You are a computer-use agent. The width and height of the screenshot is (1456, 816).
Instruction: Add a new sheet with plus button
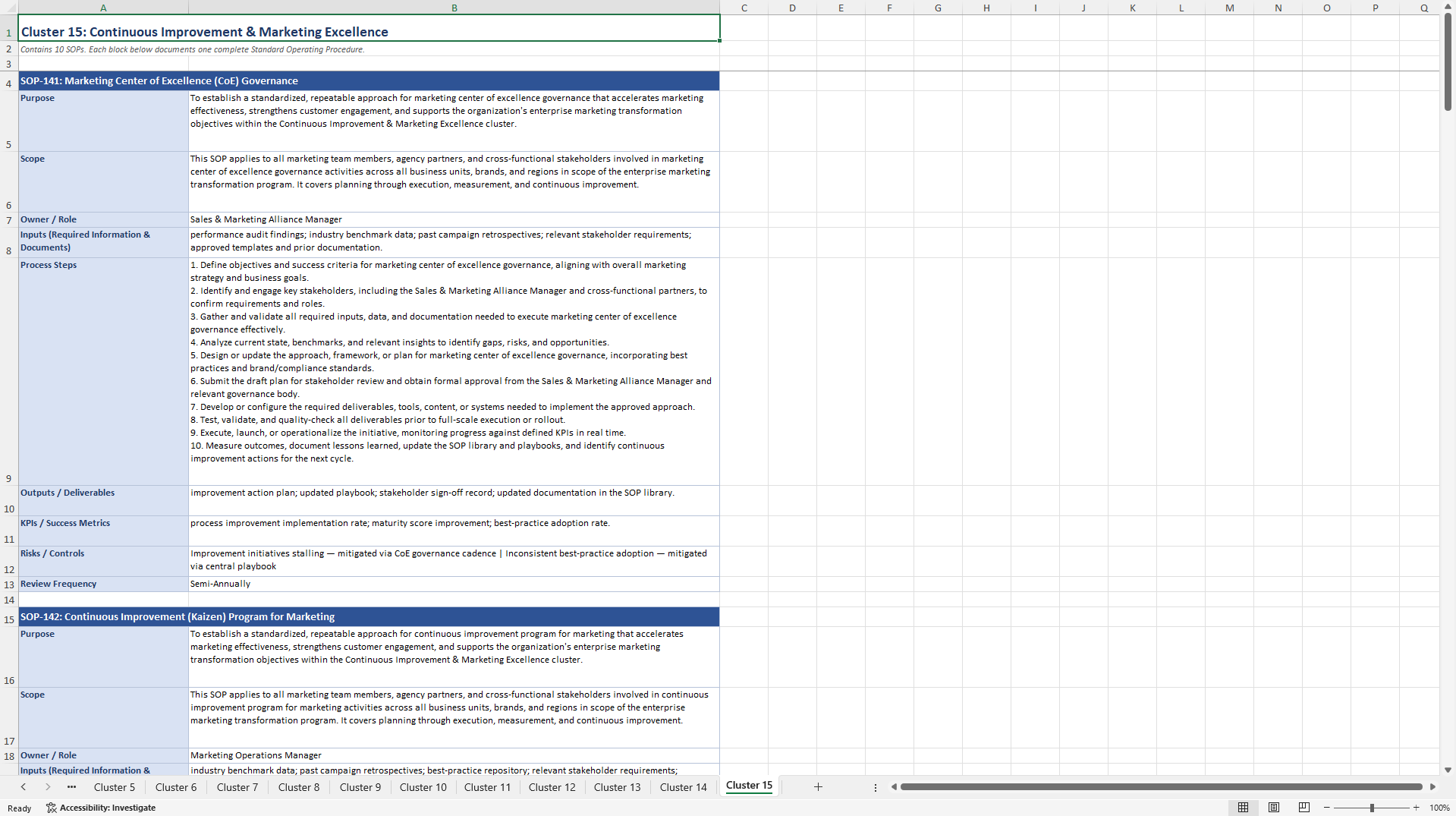point(818,787)
